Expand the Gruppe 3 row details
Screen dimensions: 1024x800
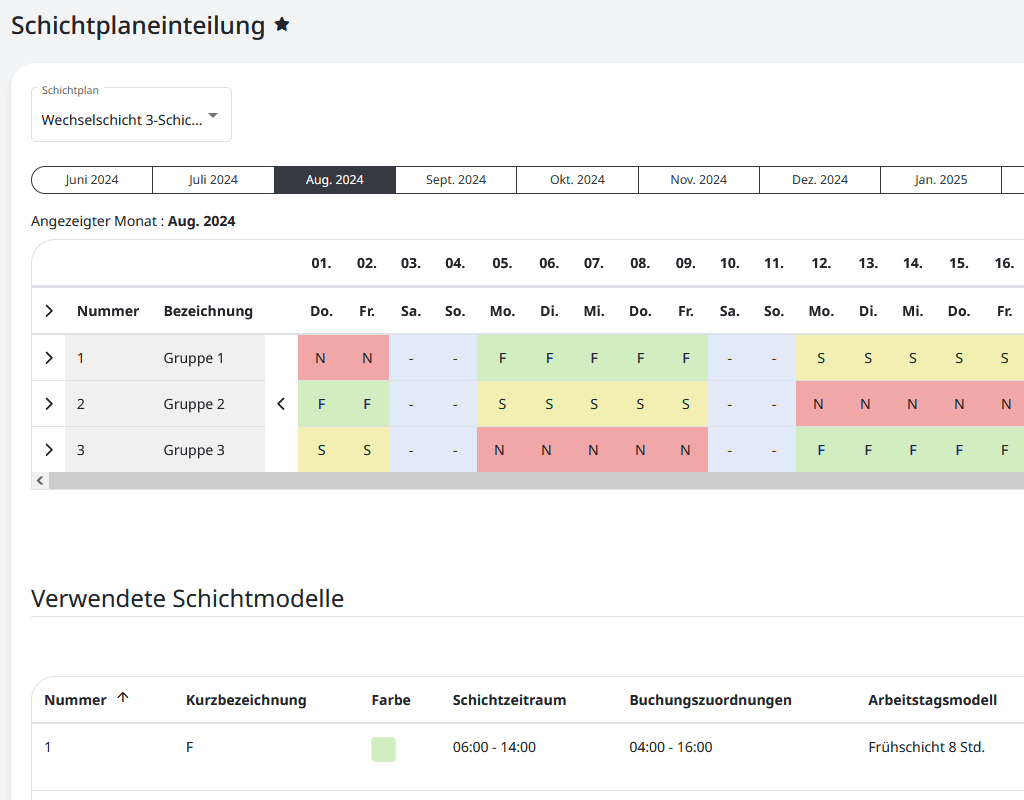(x=47, y=449)
